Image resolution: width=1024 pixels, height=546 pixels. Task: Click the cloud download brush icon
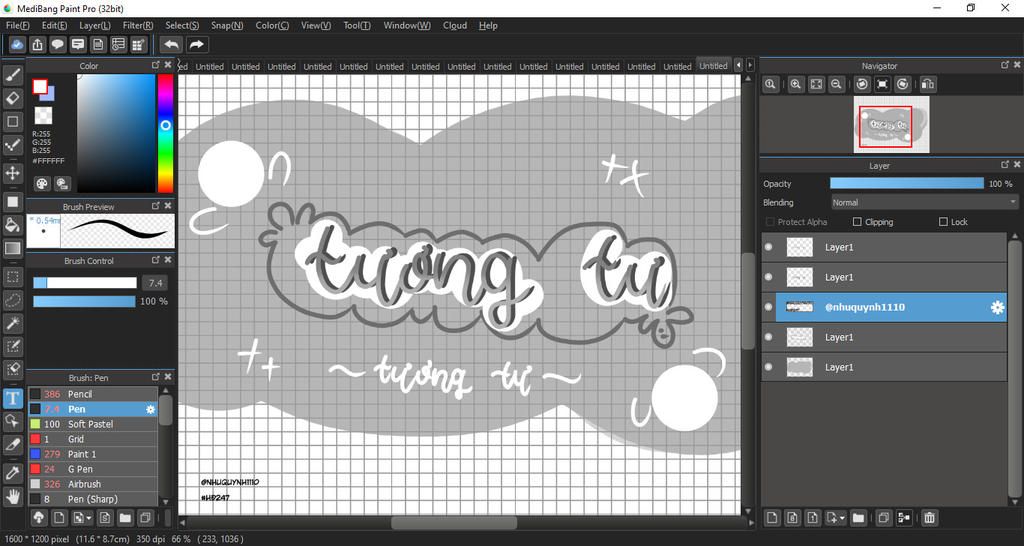[x=39, y=518]
